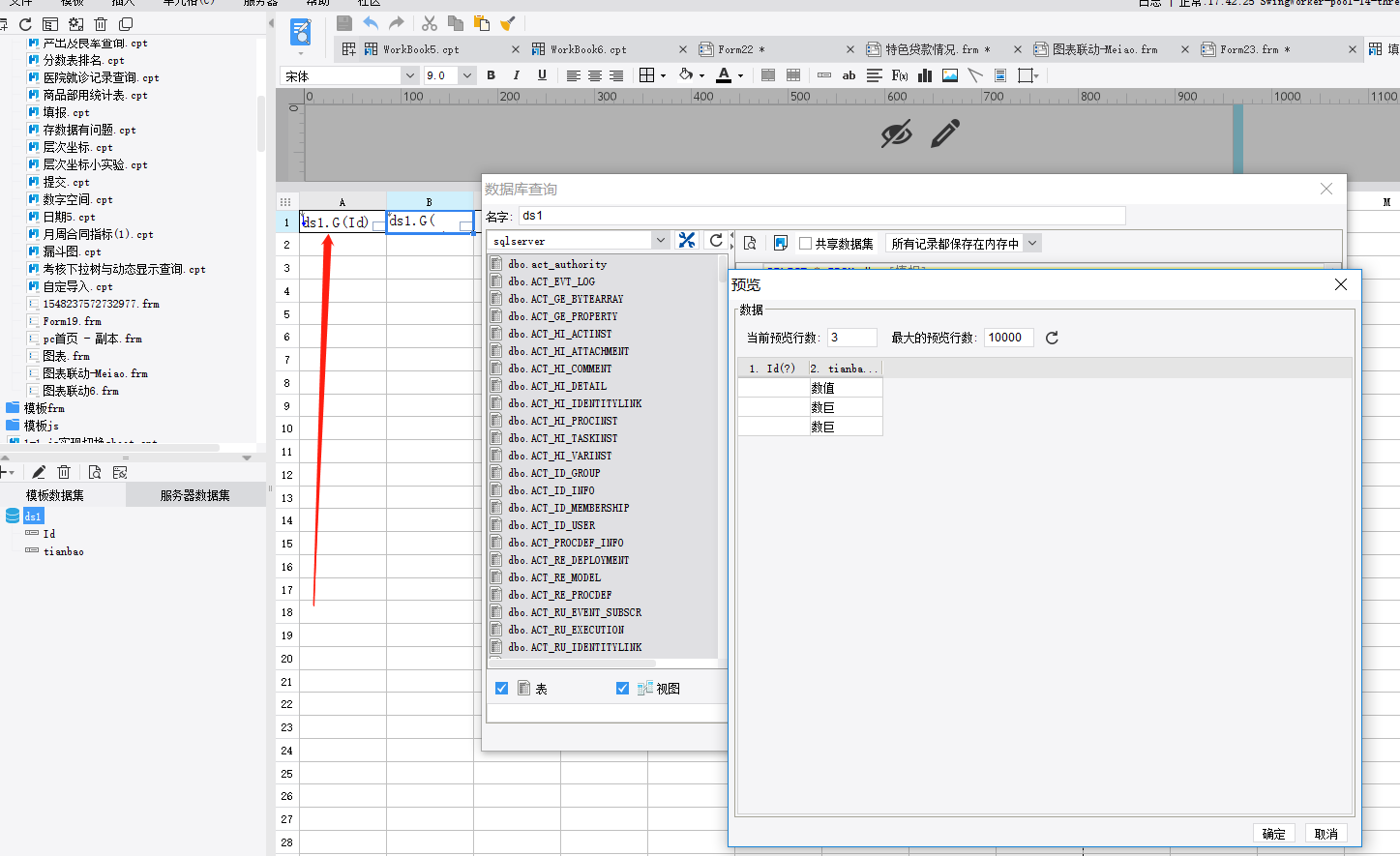This screenshot has width=1400, height=856.
Task: Select the format painter brush icon
Action: pos(508,23)
